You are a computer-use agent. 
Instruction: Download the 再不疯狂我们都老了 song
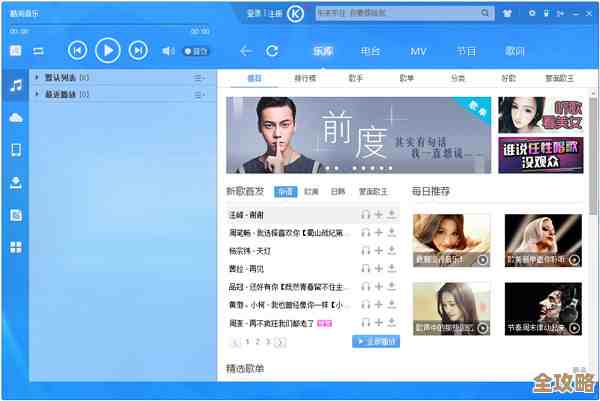pos(391,323)
